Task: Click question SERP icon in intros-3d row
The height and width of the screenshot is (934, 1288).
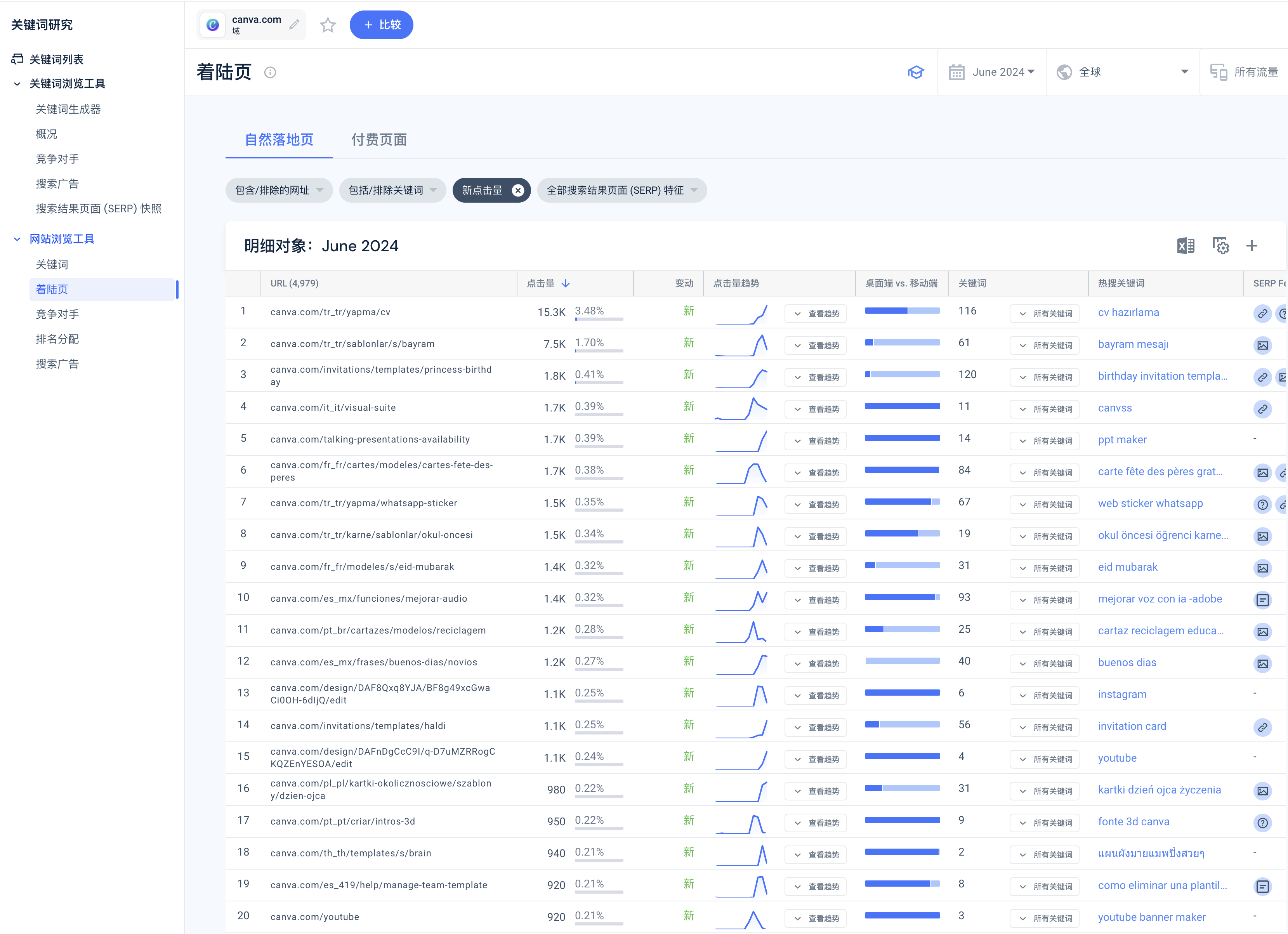Action: (x=1262, y=822)
